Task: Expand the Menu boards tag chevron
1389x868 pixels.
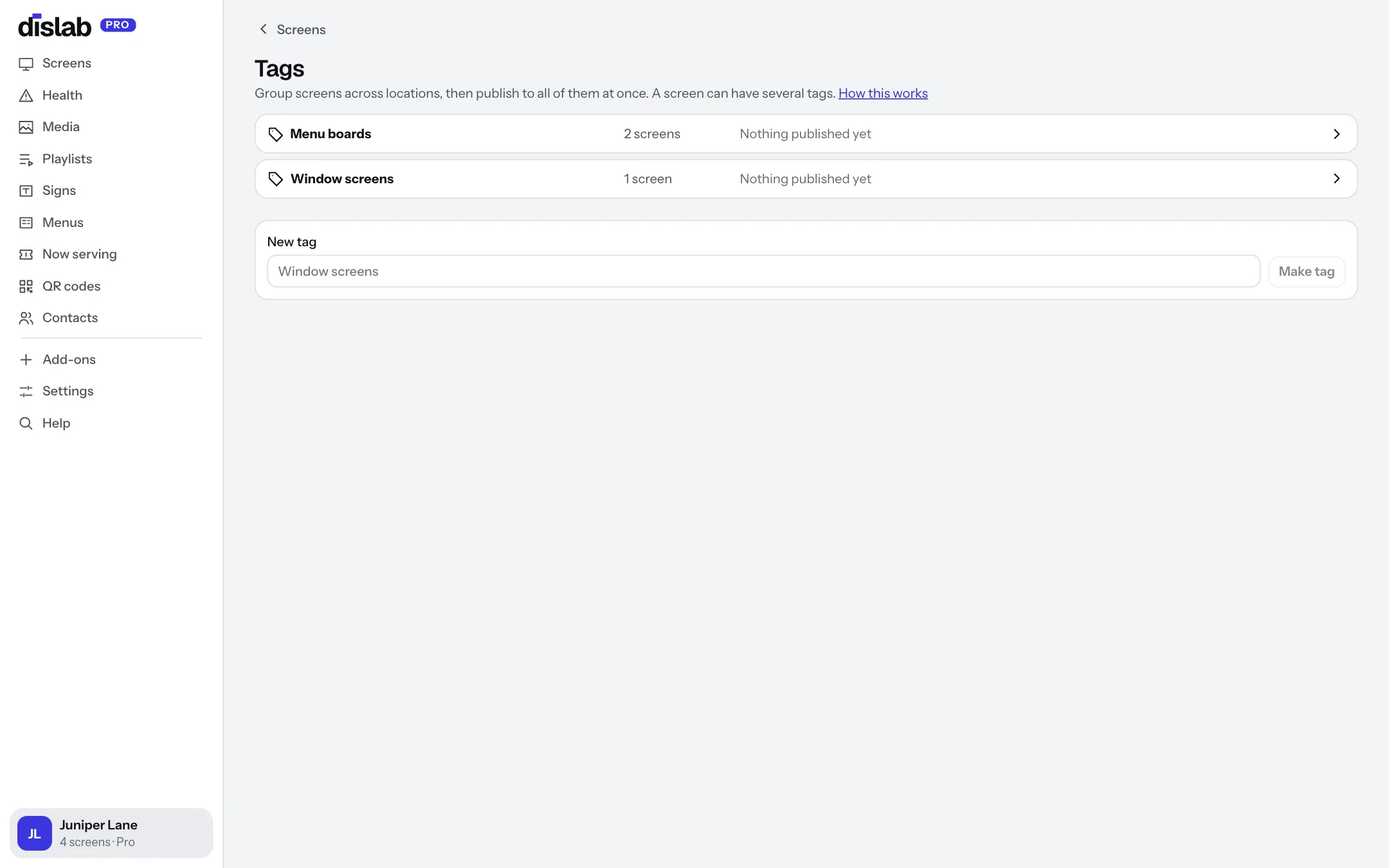Action: pos(1337,134)
